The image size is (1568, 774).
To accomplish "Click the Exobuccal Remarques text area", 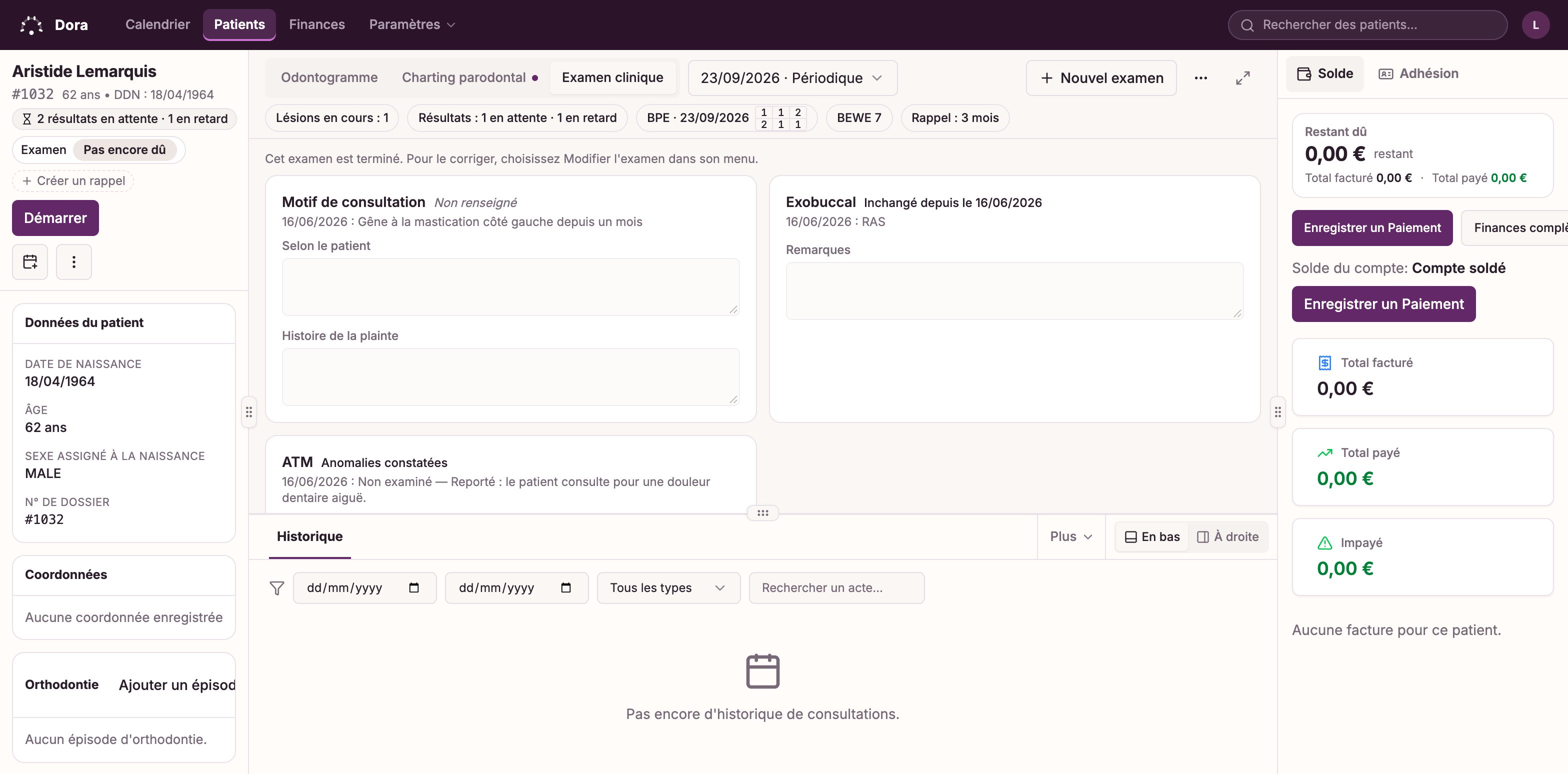I will [1014, 291].
